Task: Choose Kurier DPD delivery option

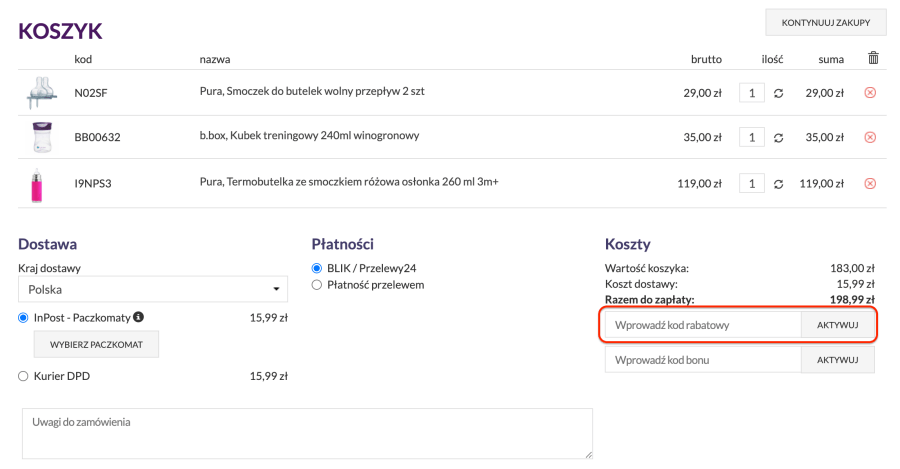Action: tap(24, 376)
